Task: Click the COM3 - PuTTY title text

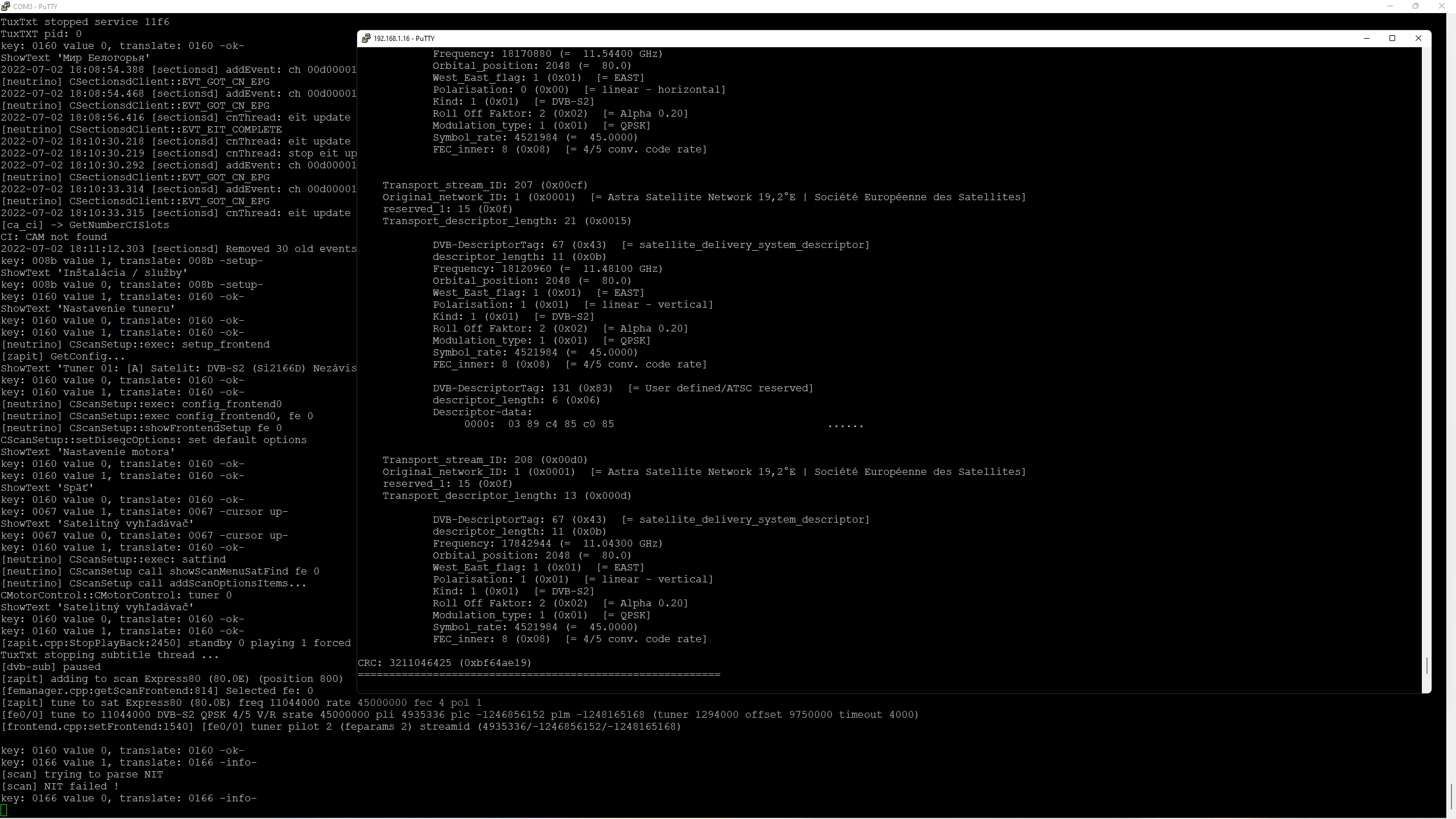Action: [x=35, y=6]
